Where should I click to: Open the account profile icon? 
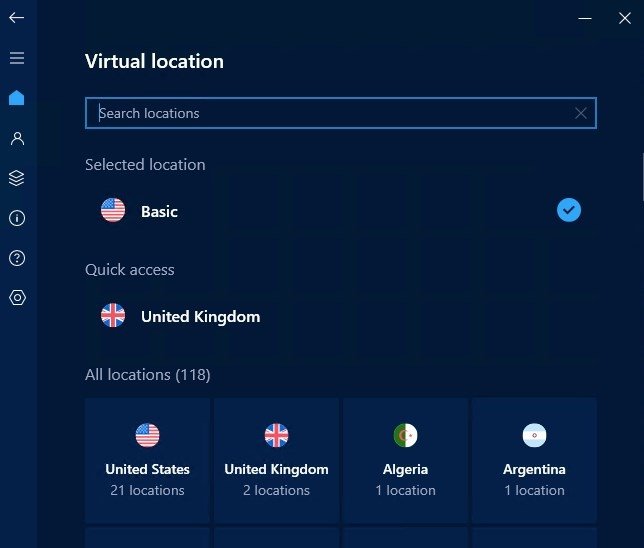(x=17, y=138)
